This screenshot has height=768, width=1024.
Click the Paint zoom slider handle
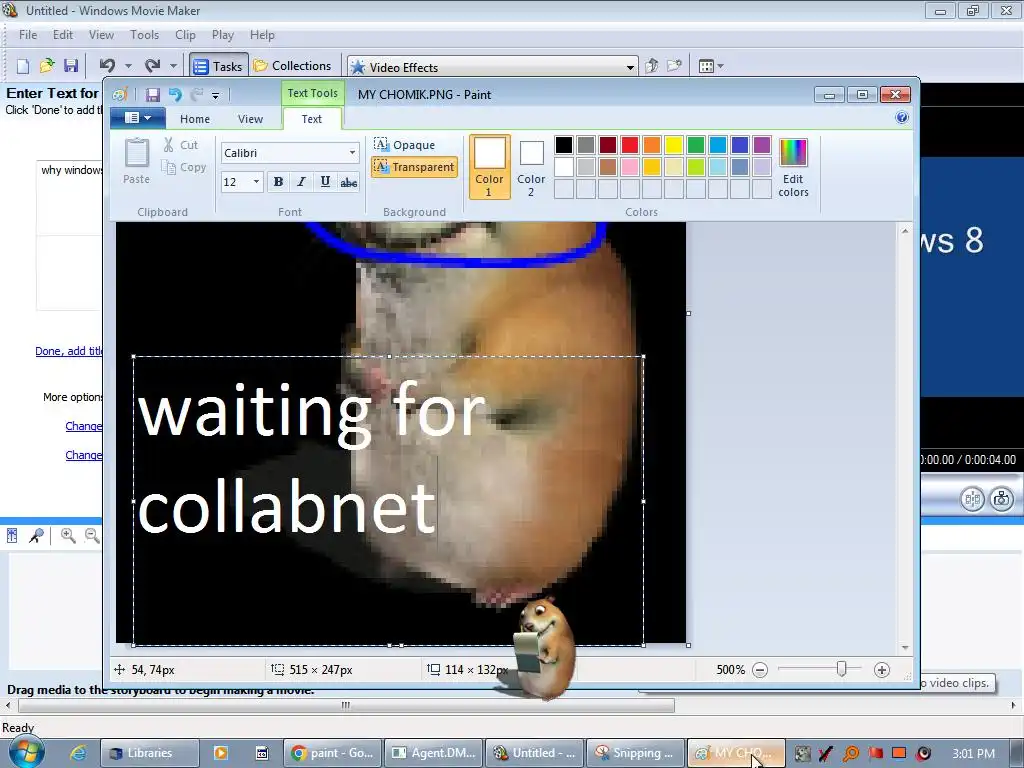click(x=842, y=669)
